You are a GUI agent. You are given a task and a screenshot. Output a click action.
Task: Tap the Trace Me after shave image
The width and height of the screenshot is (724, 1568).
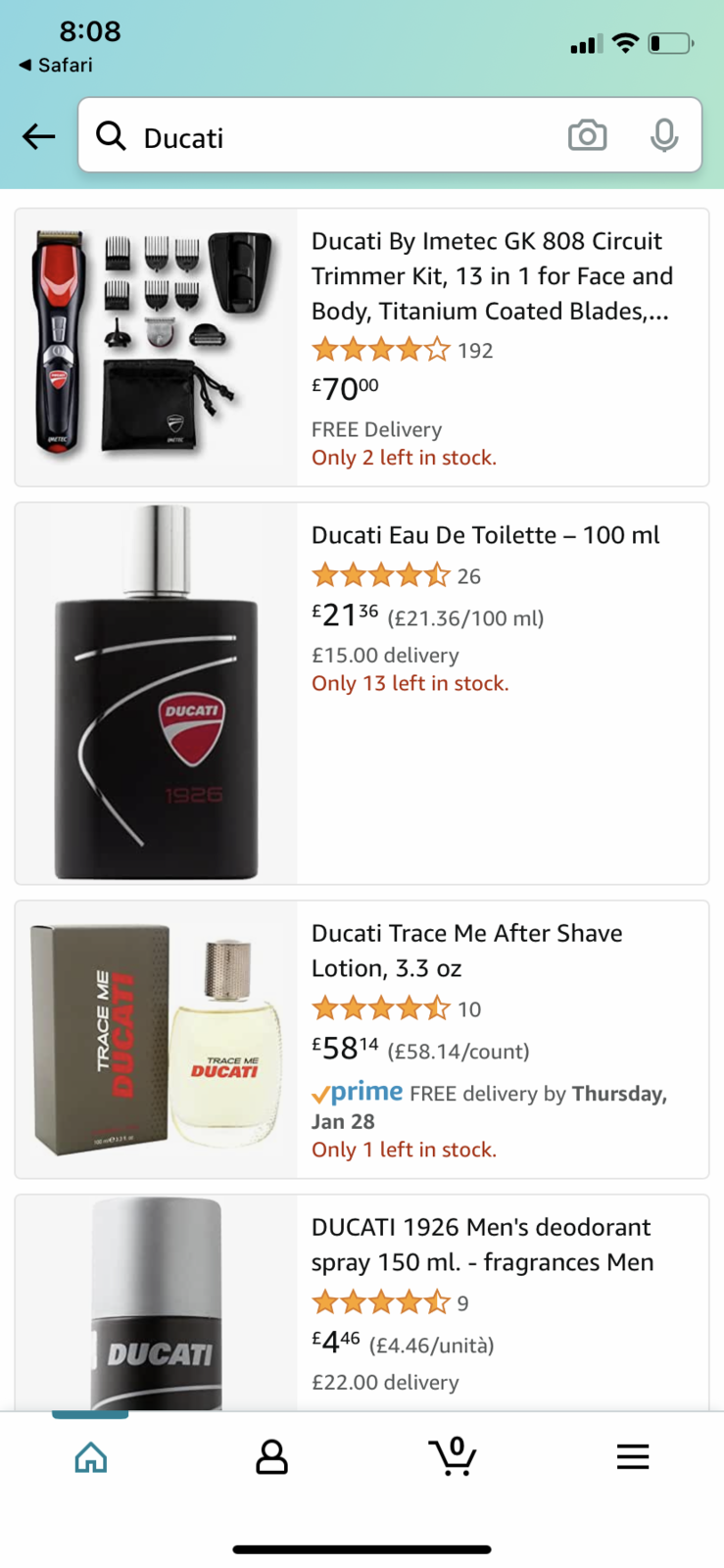[x=157, y=1039]
